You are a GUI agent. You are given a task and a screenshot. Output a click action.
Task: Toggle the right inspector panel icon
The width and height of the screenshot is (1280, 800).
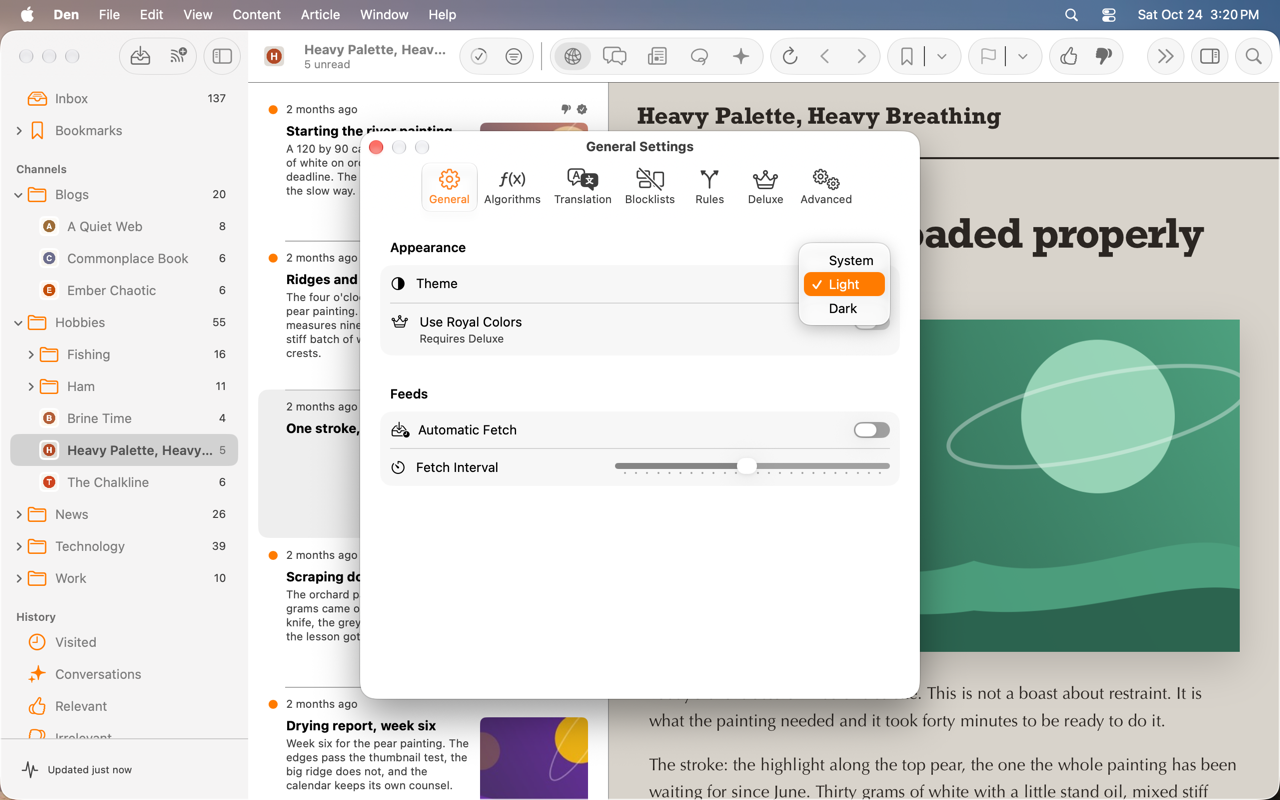1210,57
